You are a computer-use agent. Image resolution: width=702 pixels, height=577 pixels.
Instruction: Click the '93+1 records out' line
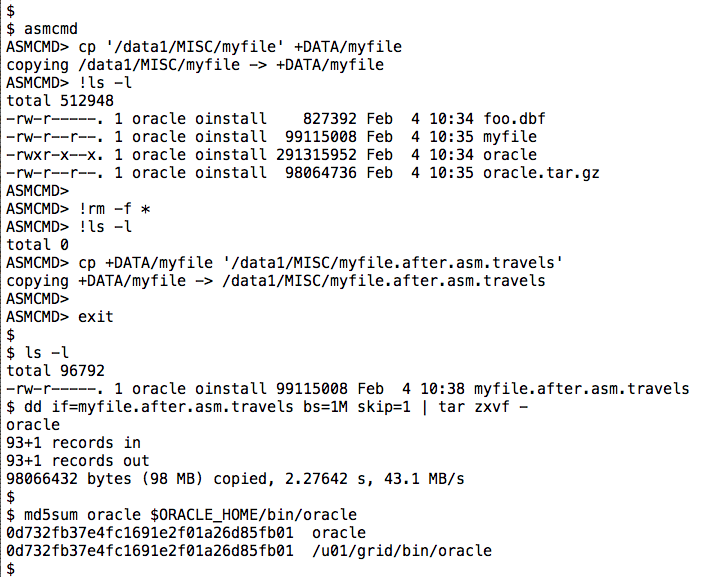[77, 461]
